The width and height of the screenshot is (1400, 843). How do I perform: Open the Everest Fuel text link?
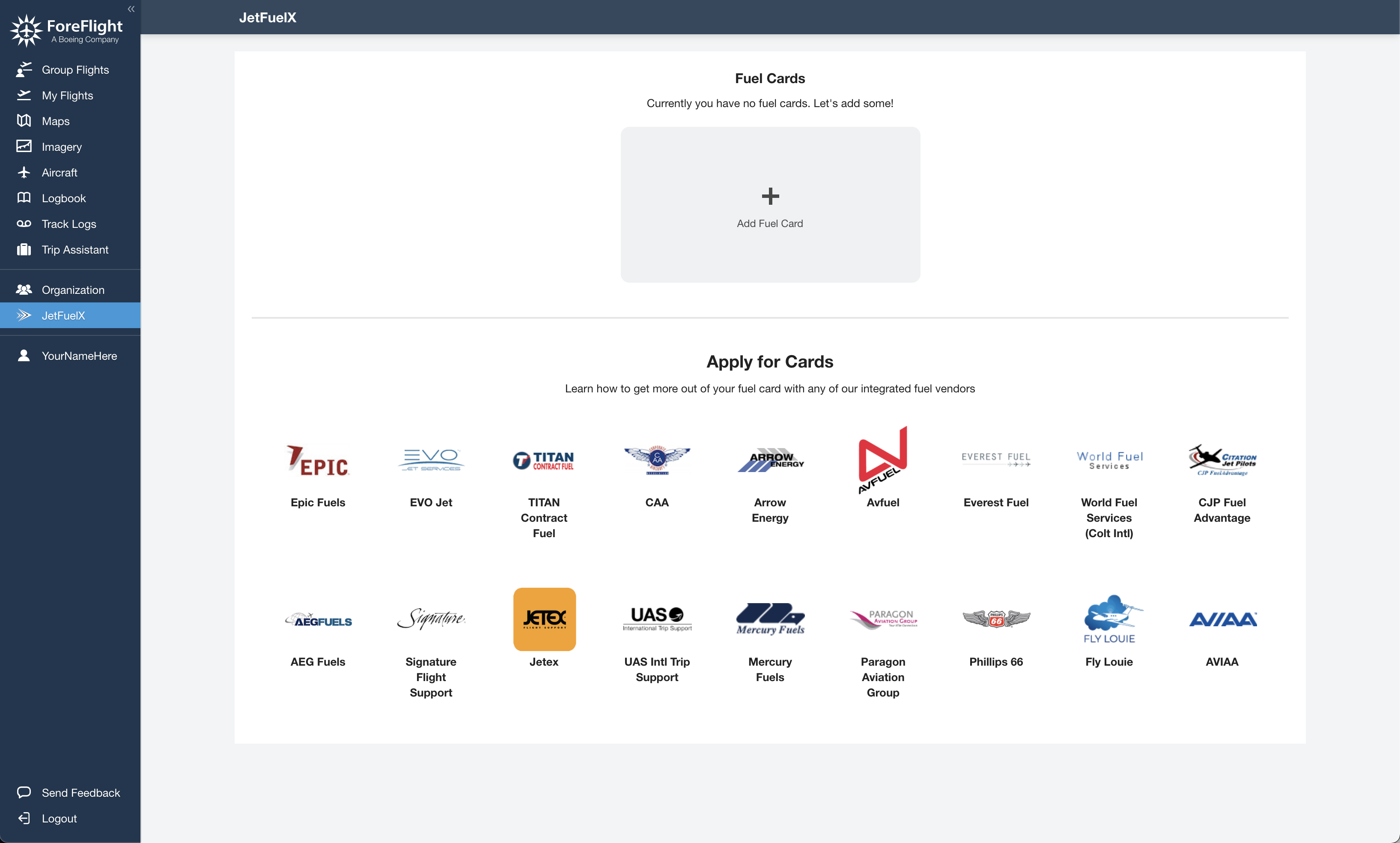pyautogui.click(x=996, y=502)
